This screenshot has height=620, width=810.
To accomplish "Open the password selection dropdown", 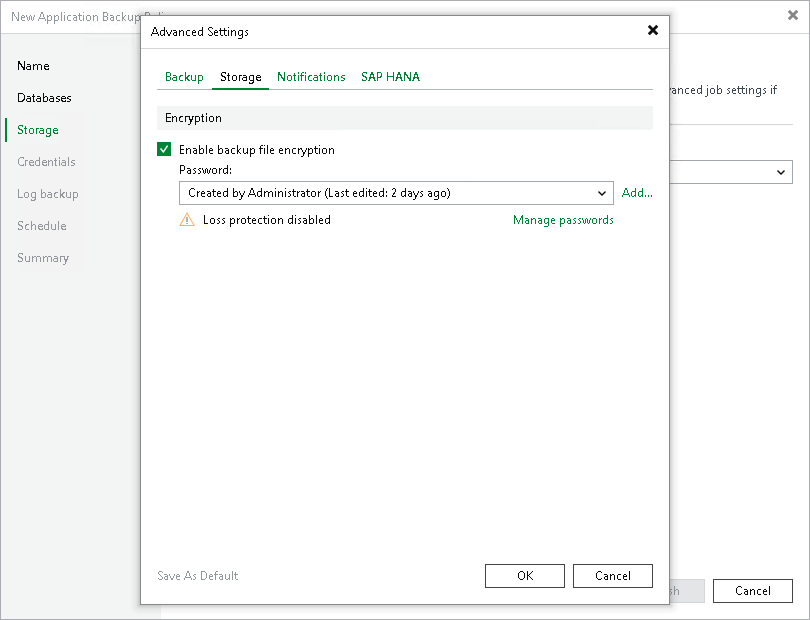I will 602,193.
